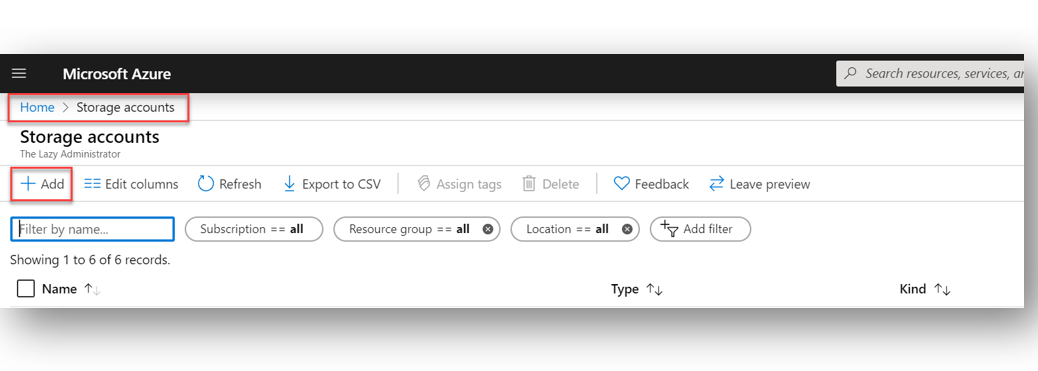Click the Edit columns icon
Screen dimensions: 1038x371
coord(93,184)
